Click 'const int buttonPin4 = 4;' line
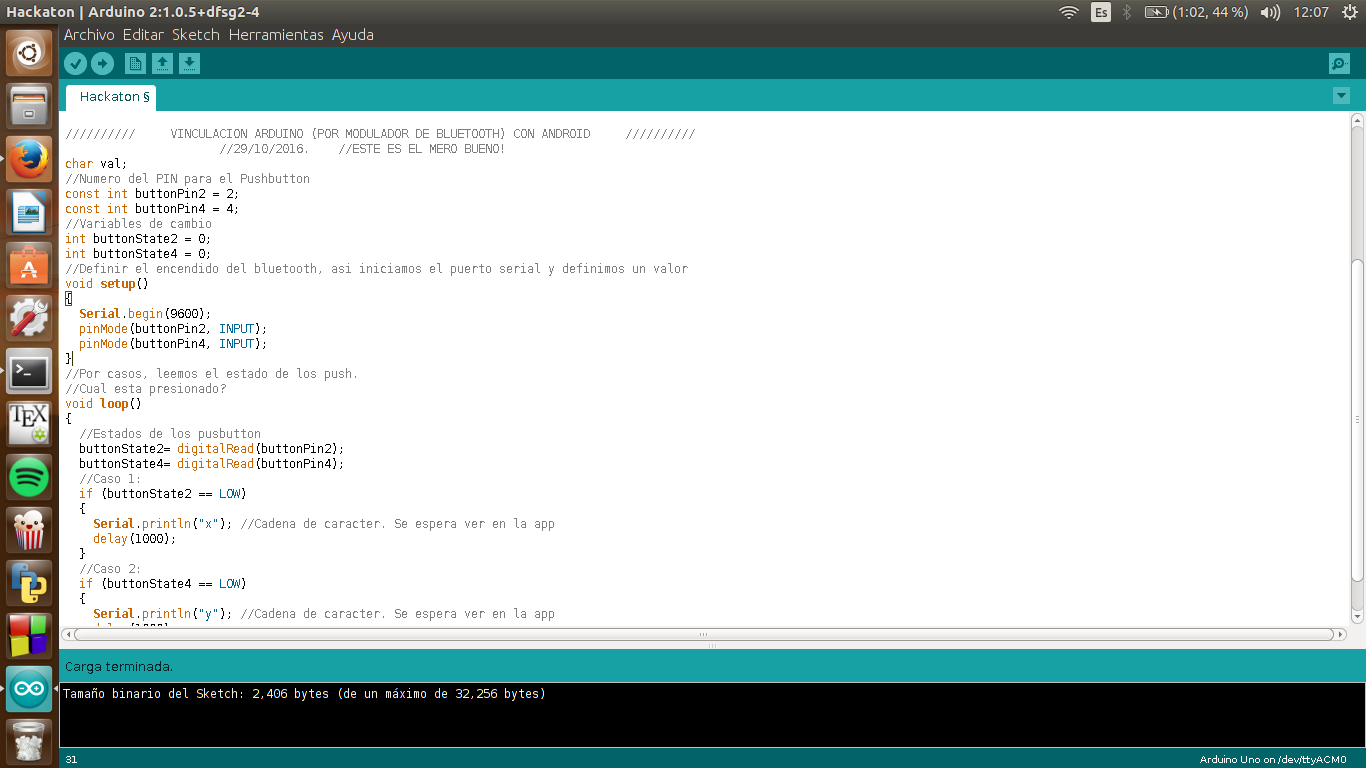The width and height of the screenshot is (1366, 768). point(152,209)
